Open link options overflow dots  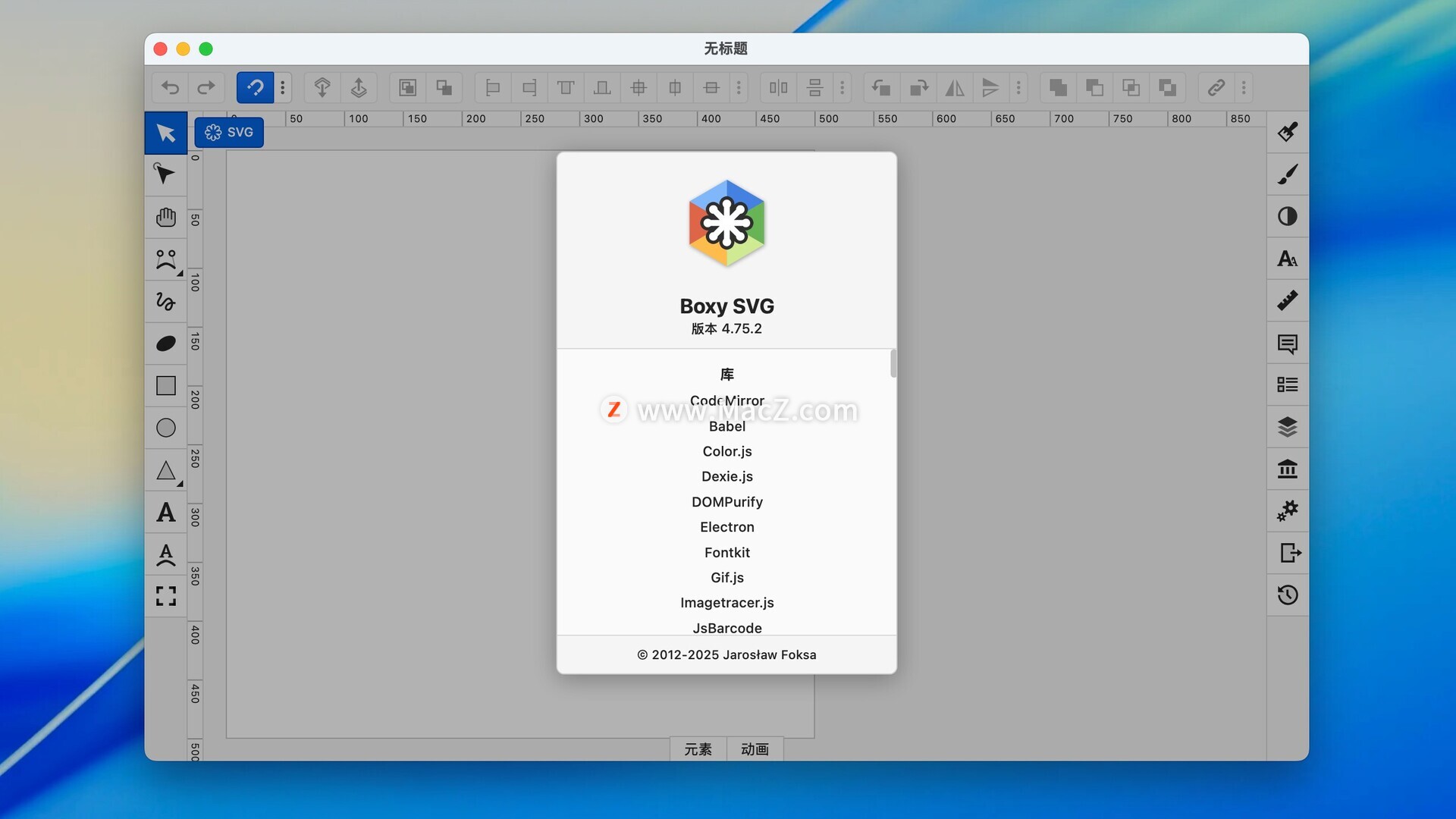tap(1244, 88)
